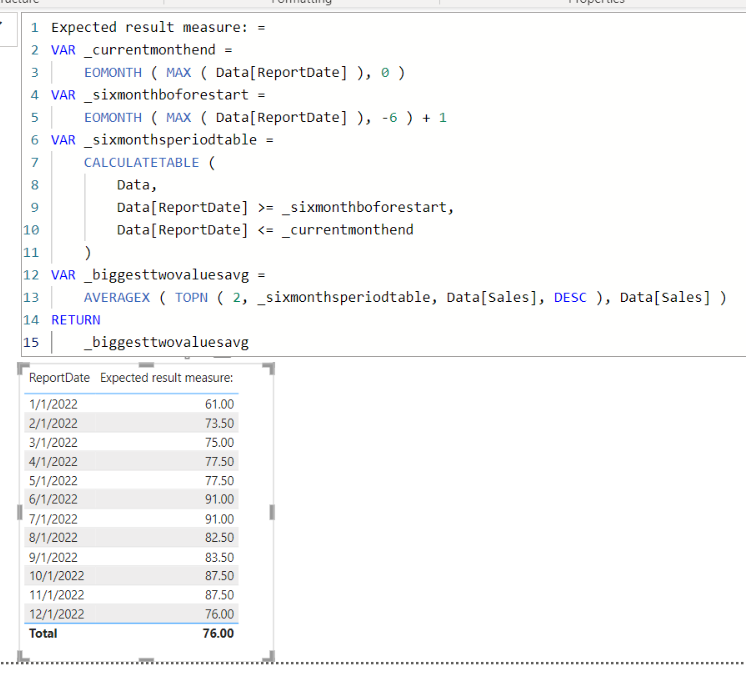Image resolution: width=746 pixels, height=675 pixels.
Task: Click the bold 76.00 total value
Action: click(x=218, y=634)
